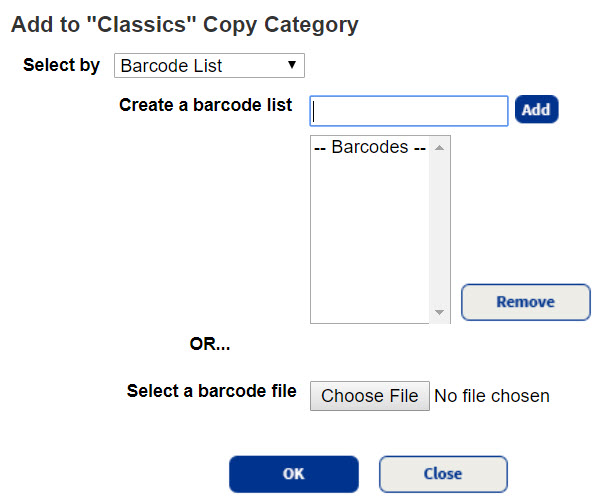Viewport: 615px width, 503px height.
Task: Click the barcode list scroll down arrow
Action: click(x=440, y=313)
